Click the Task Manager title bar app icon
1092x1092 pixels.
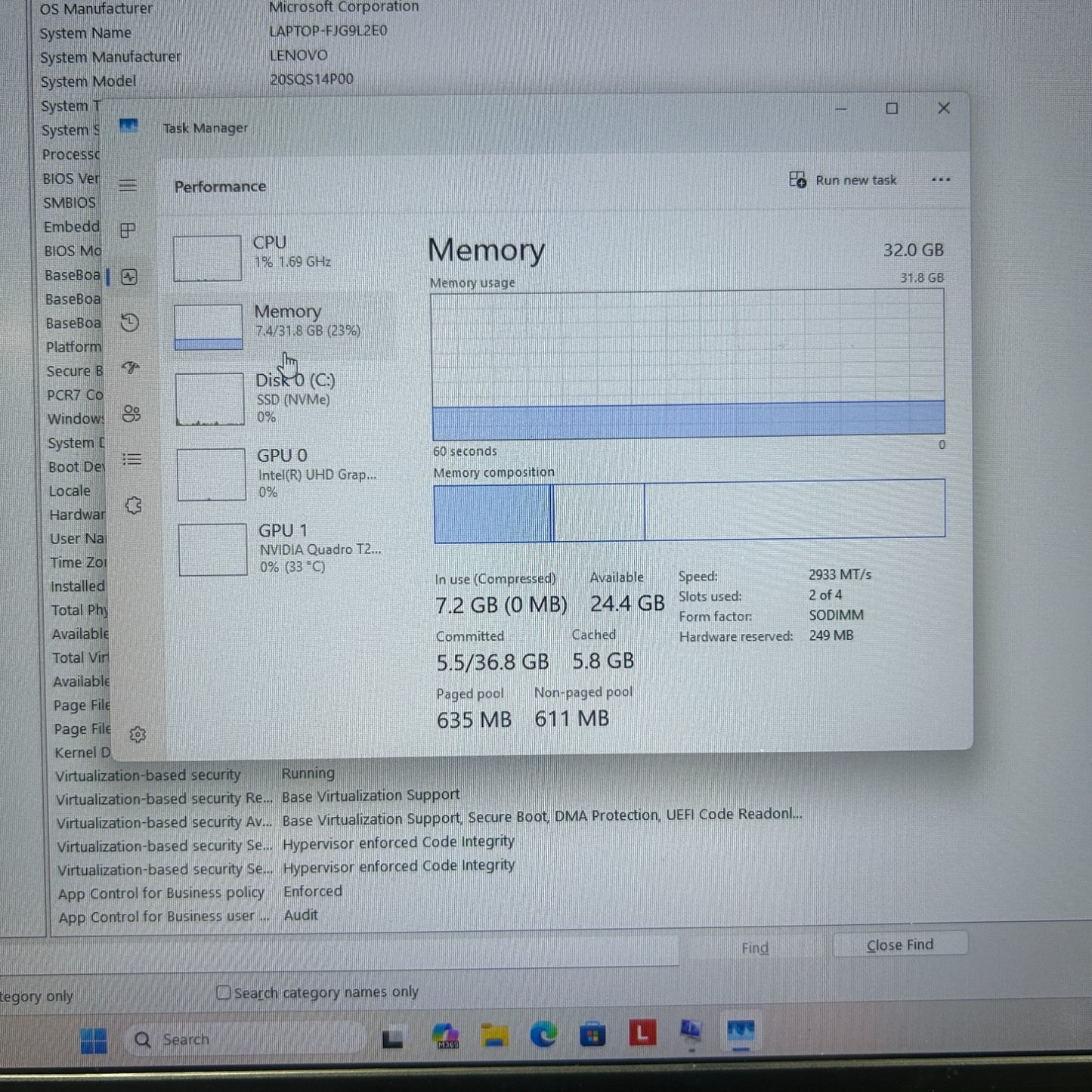(128, 126)
